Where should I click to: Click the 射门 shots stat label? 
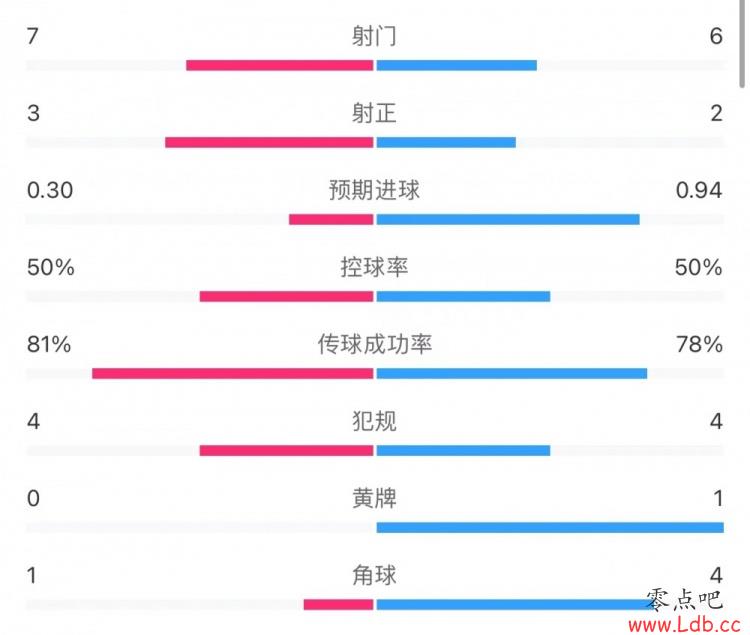374,36
